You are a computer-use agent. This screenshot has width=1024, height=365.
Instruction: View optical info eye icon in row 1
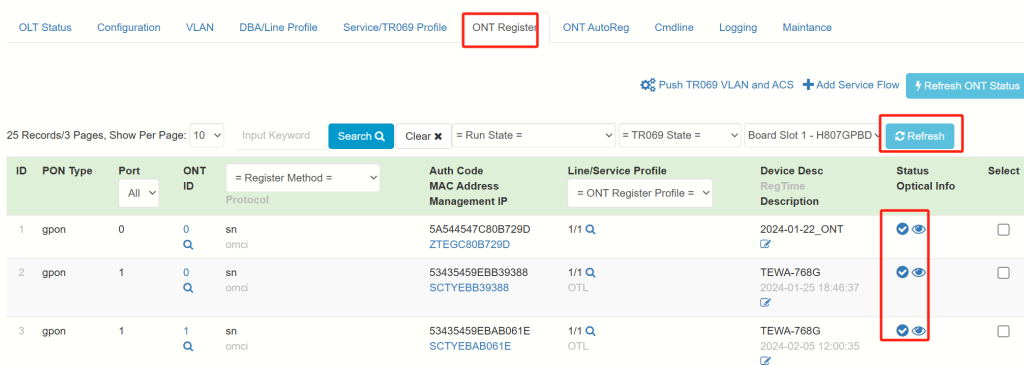pyautogui.click(x=919, y=229)
